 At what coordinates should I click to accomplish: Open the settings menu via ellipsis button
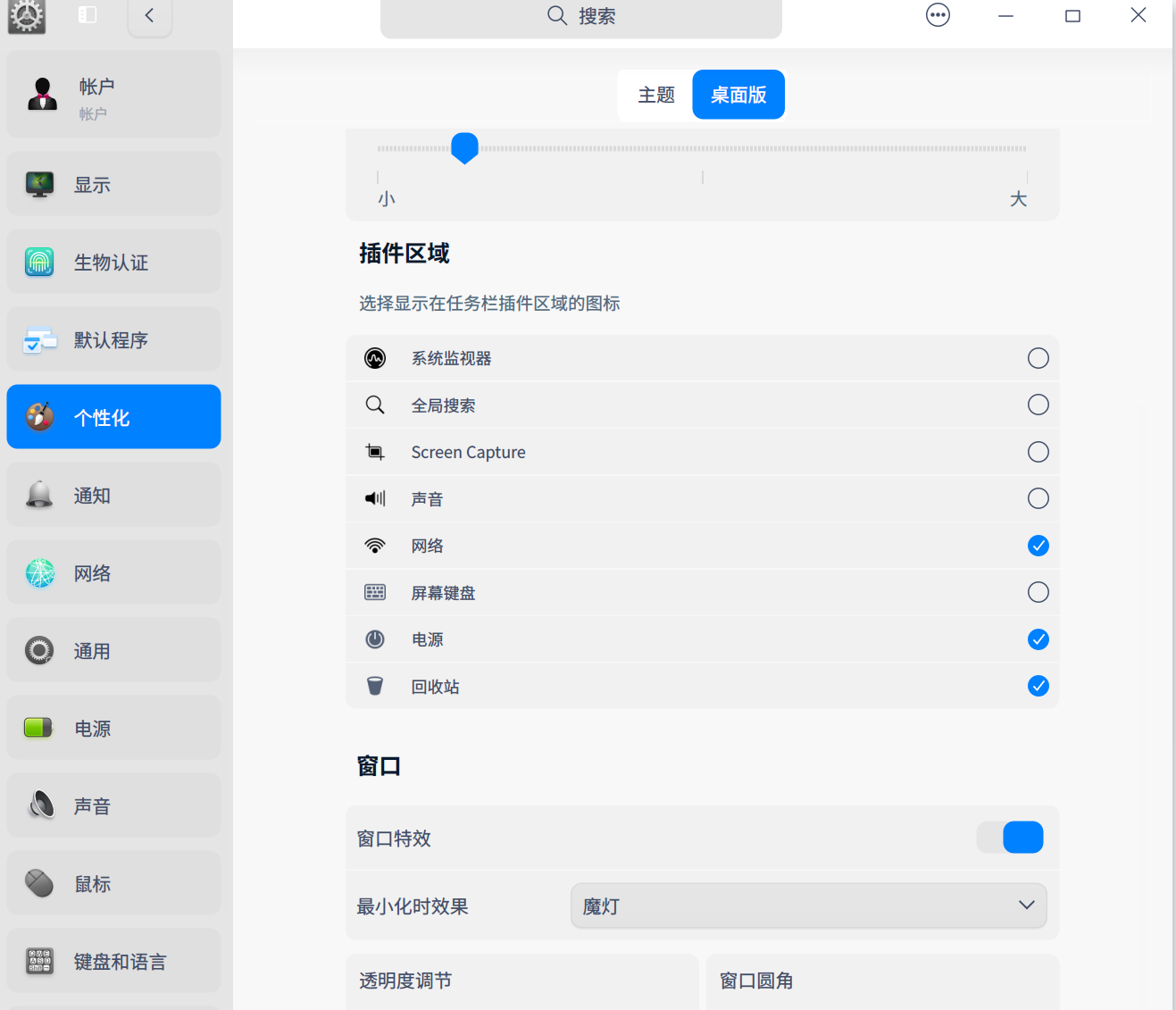click(x=938, y=14)
